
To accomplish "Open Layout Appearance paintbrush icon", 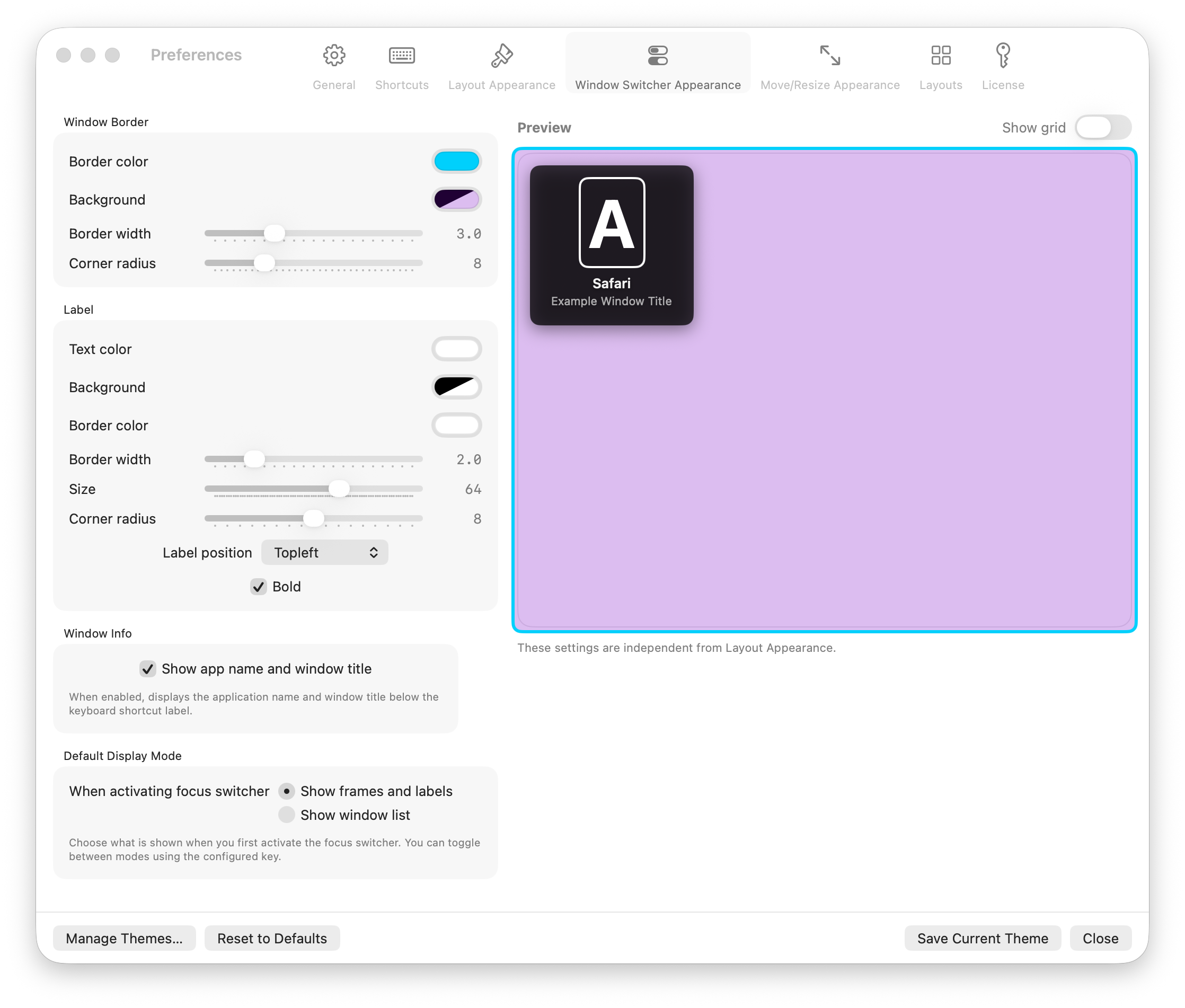I will tap(502, 55).
